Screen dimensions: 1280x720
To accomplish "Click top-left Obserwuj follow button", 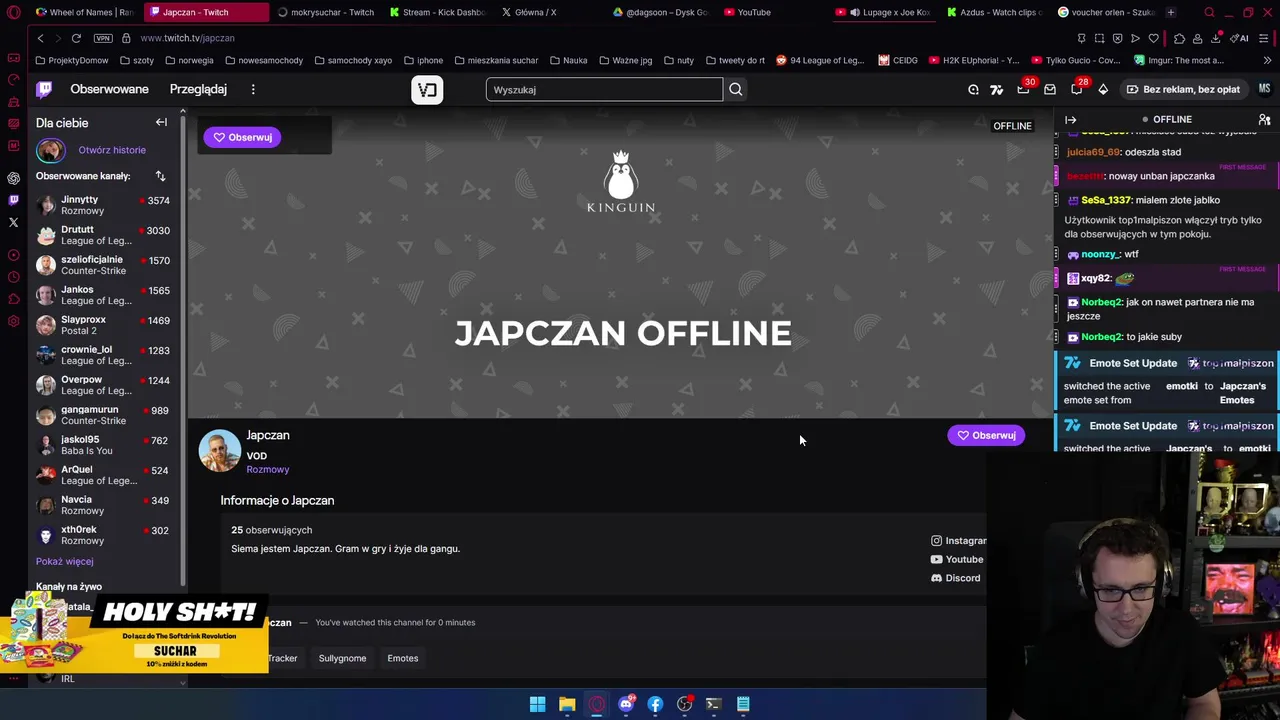I will [242, 137].
